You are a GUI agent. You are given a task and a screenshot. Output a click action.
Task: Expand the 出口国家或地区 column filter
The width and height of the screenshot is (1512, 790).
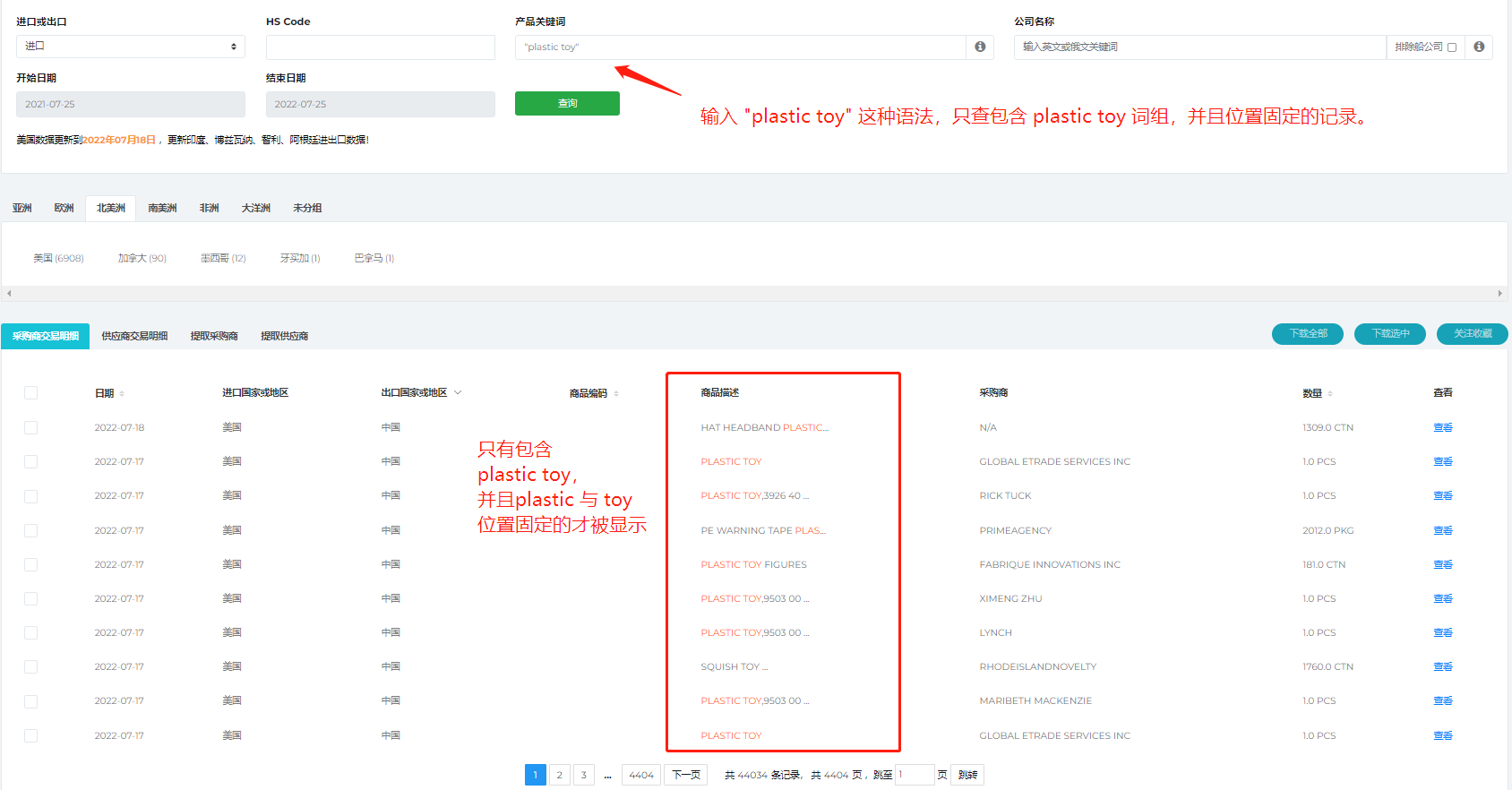coord(458,392)
